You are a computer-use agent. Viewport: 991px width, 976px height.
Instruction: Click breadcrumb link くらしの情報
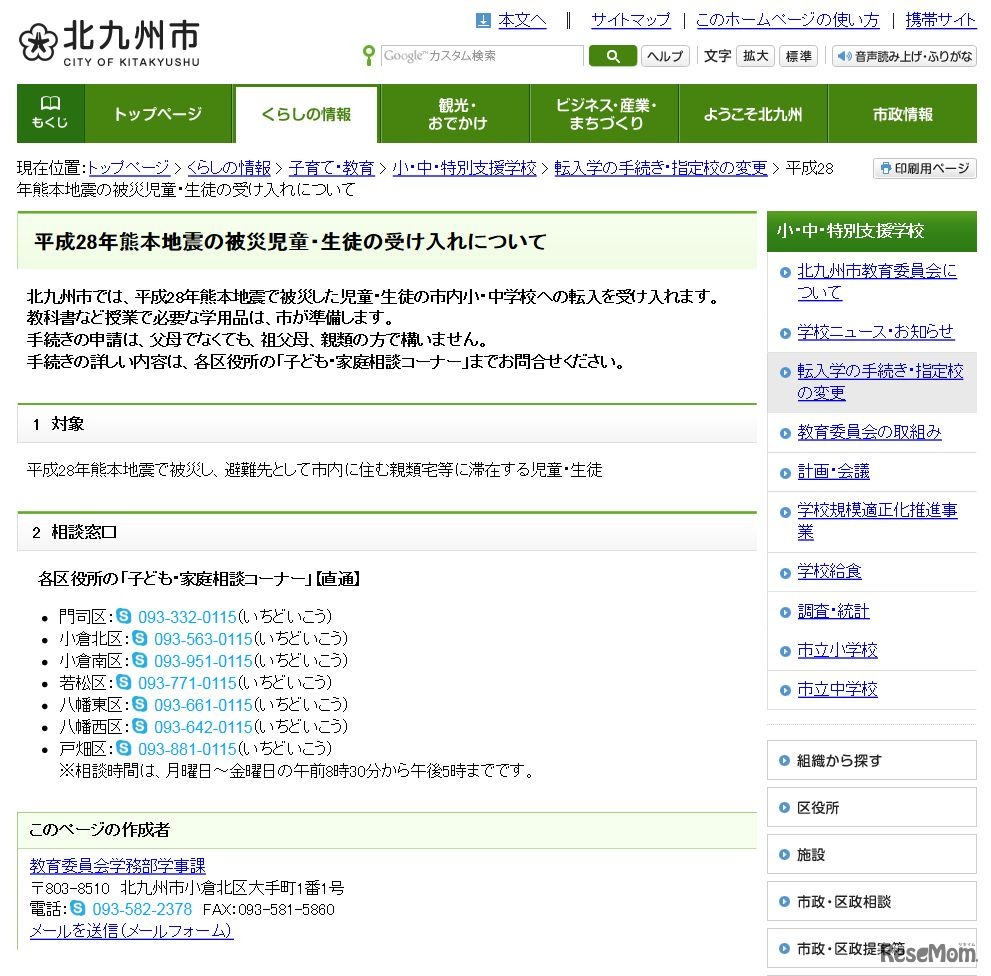point(229,168)
